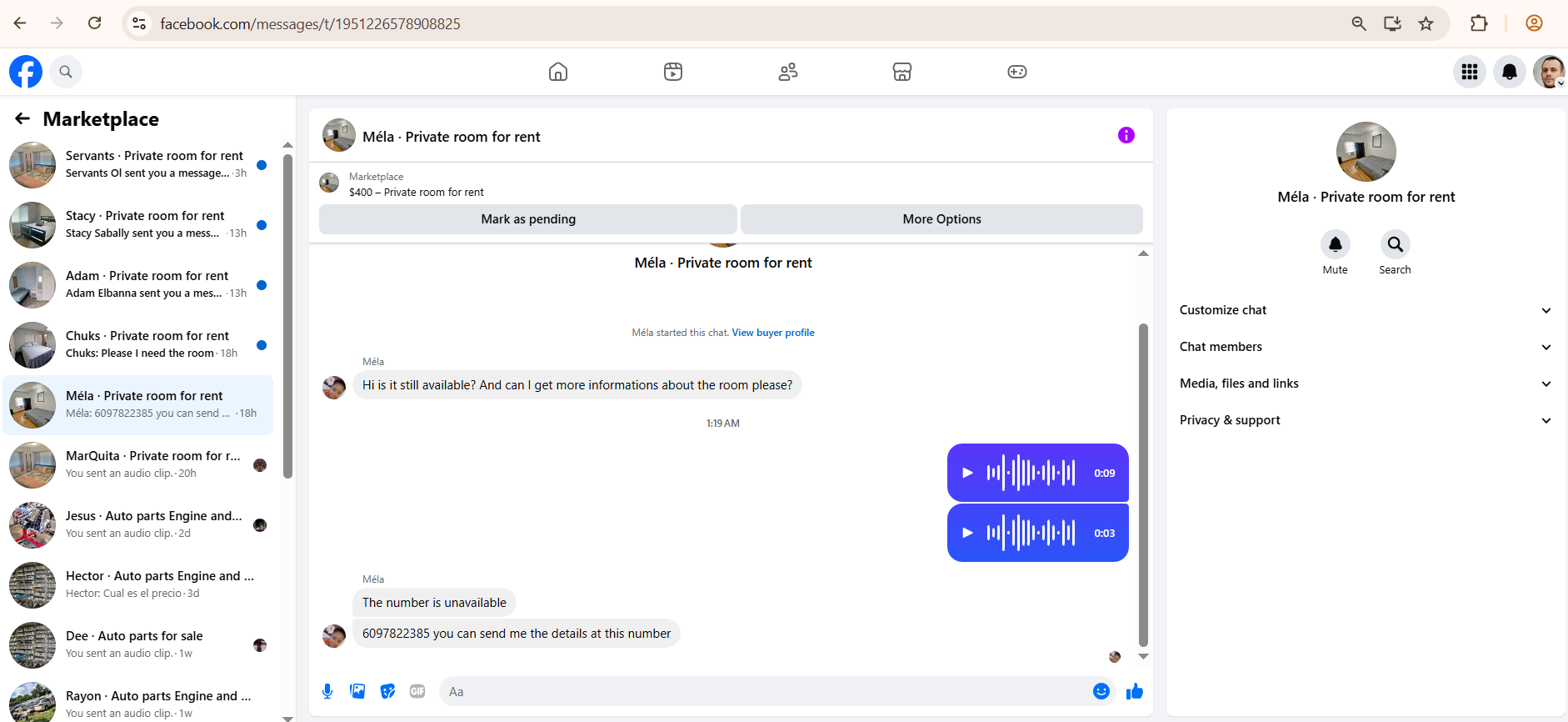1568x722 pixels.
Task: Click the chat list scrollbar
Action: (x=288, y=317)
